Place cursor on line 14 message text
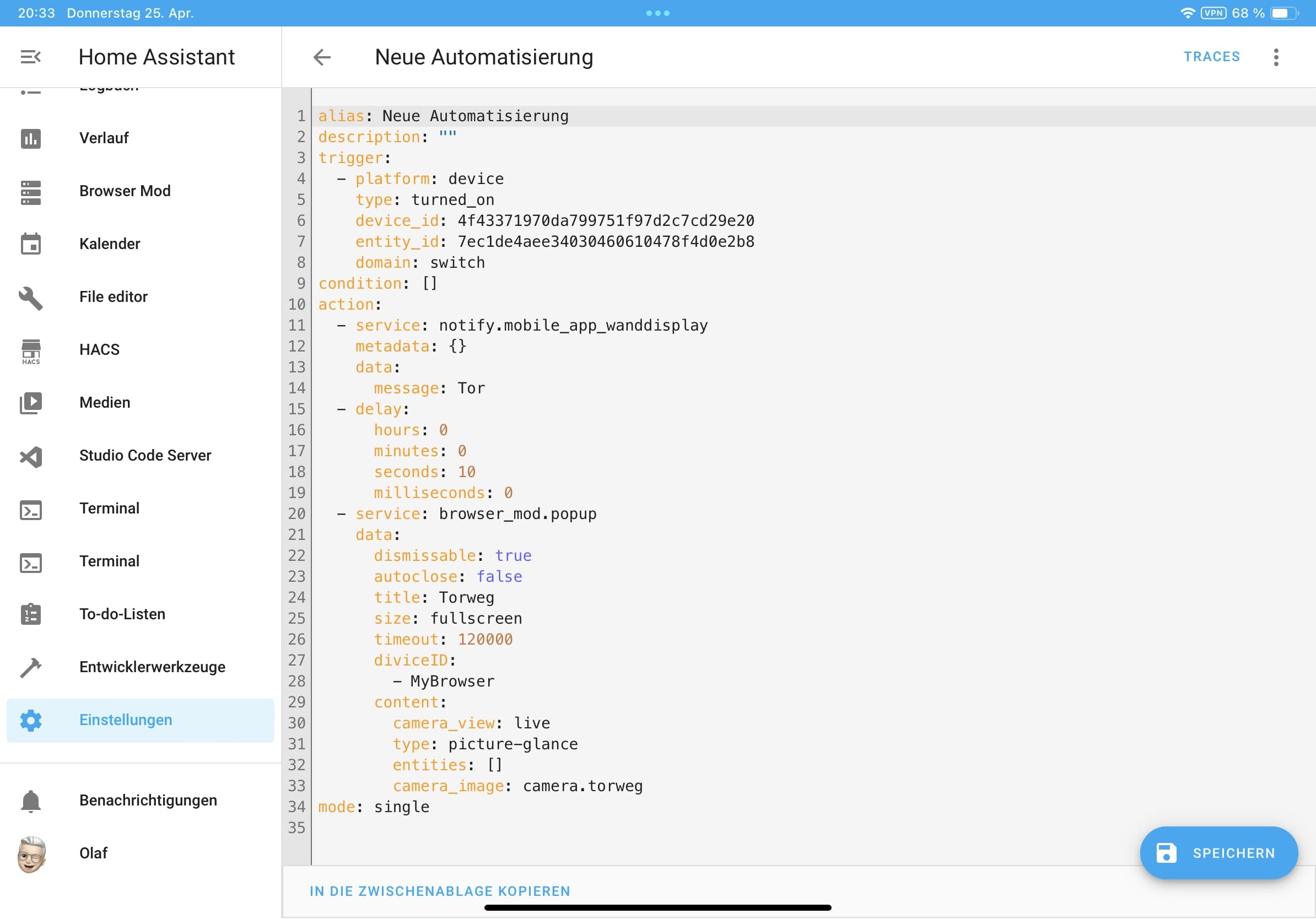The width and height of the screenshot is (1316, 919). pyautogui.click(x=471, y=388)
